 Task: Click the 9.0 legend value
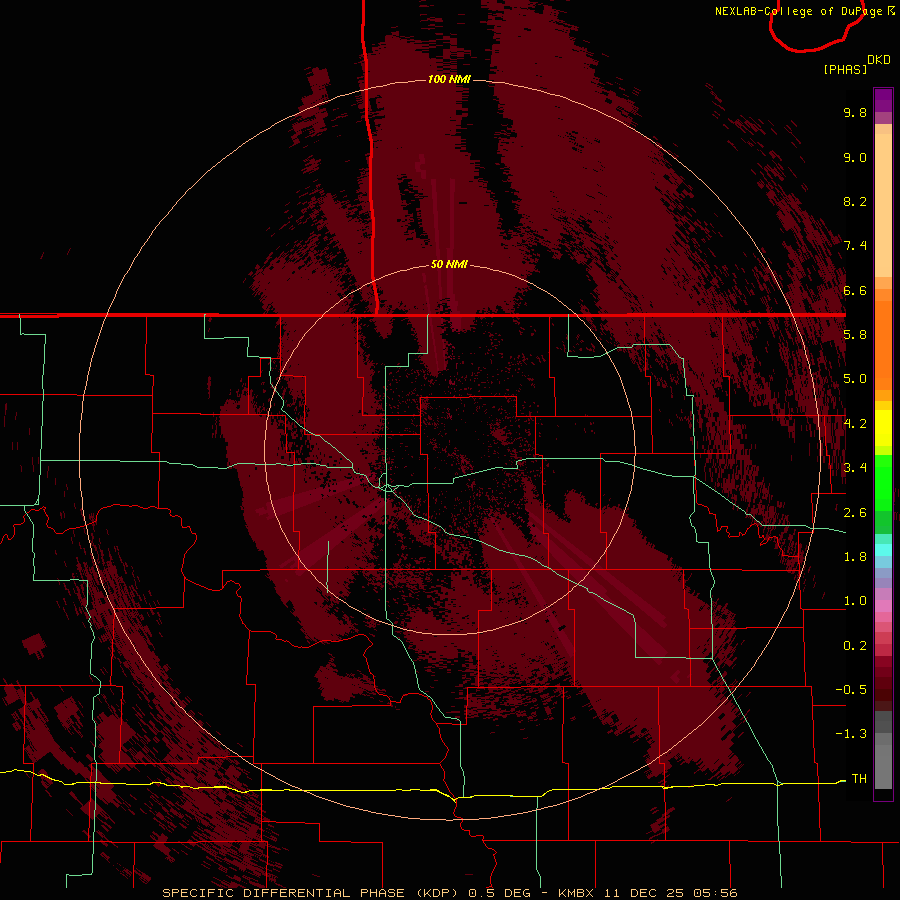855,157
